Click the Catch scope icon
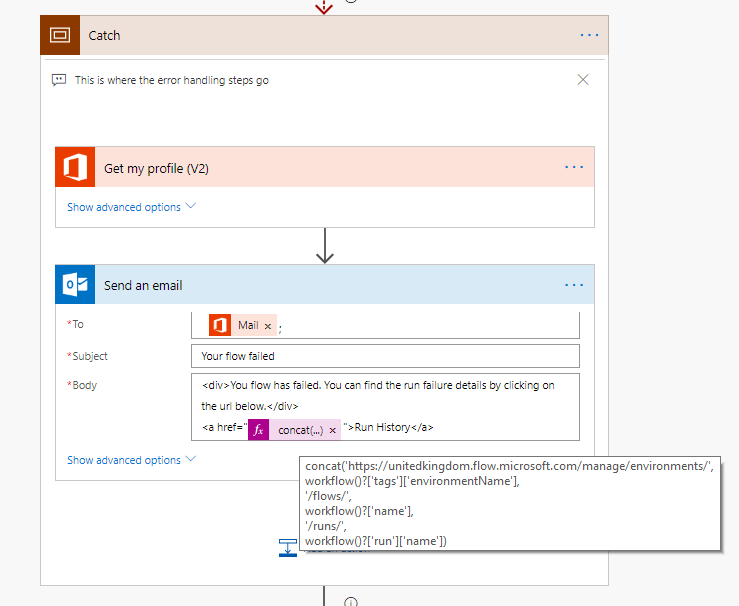 click(60, 35)
